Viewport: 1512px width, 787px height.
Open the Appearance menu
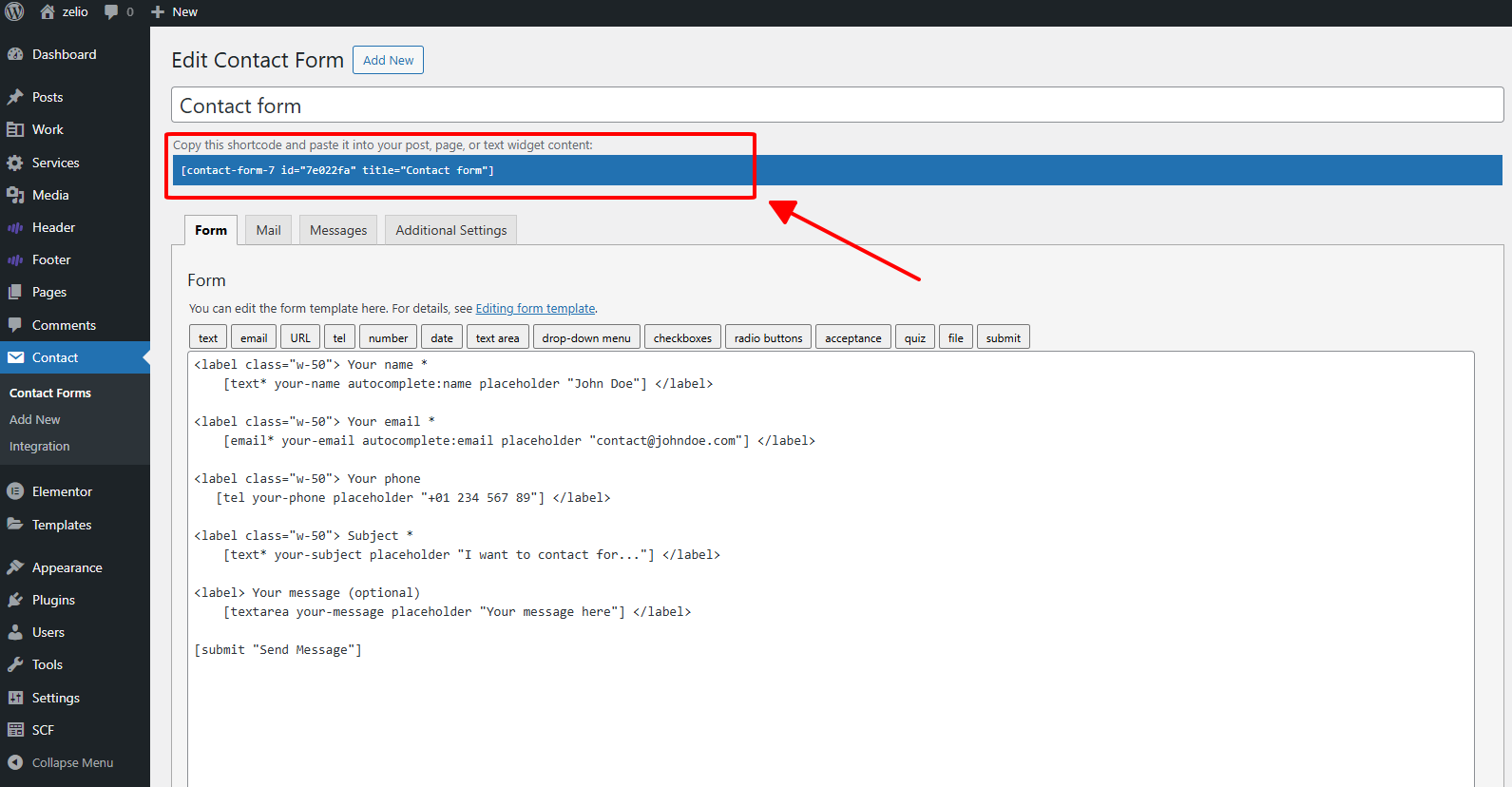pos(75,567)
